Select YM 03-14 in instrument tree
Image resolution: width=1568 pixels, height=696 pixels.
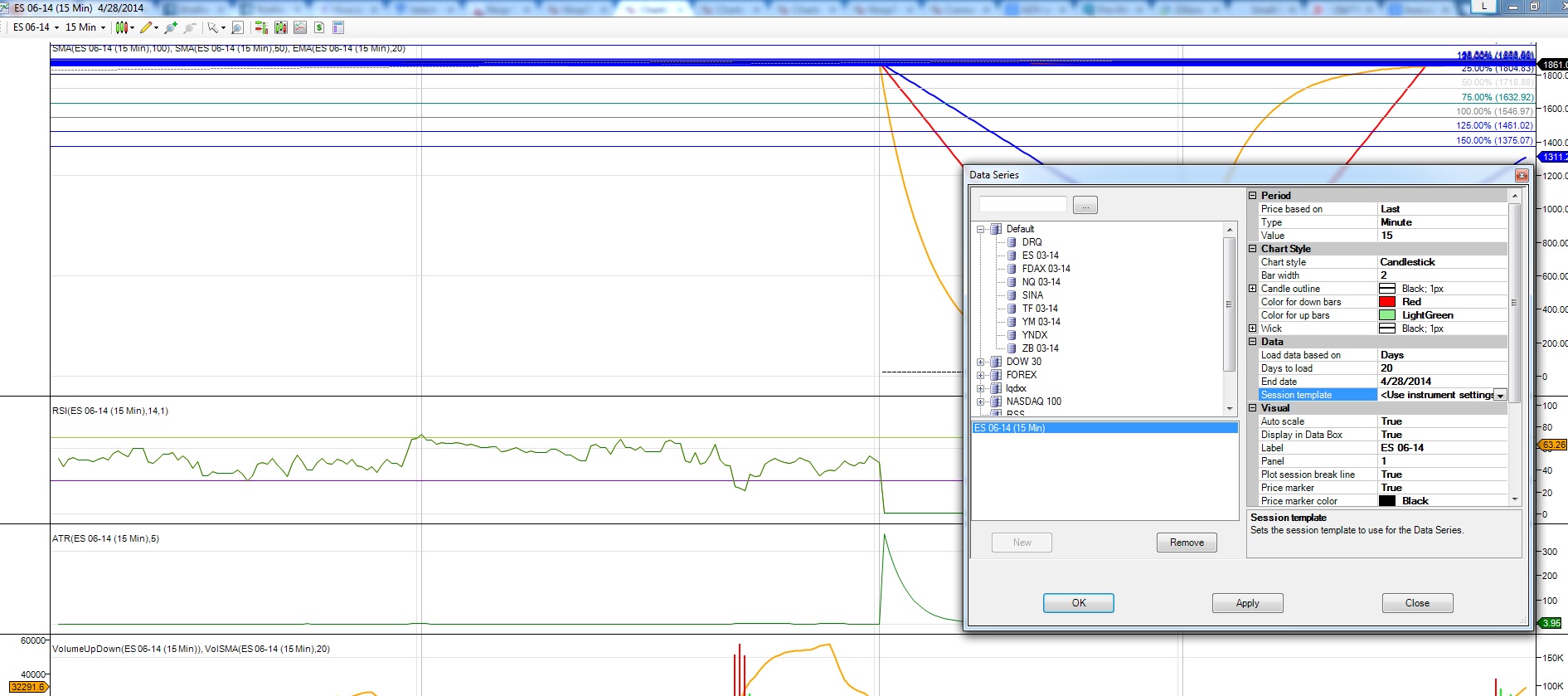[x=1041, y=322]
